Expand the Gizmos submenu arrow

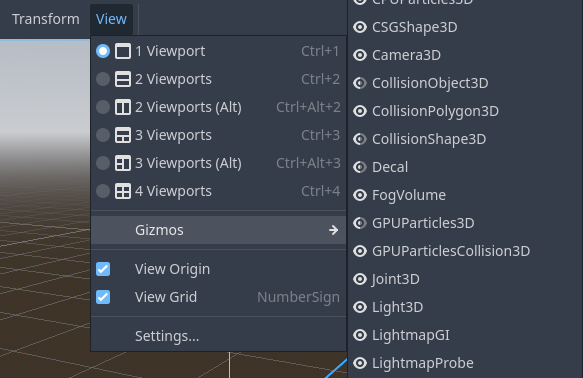tap(334, 230)
